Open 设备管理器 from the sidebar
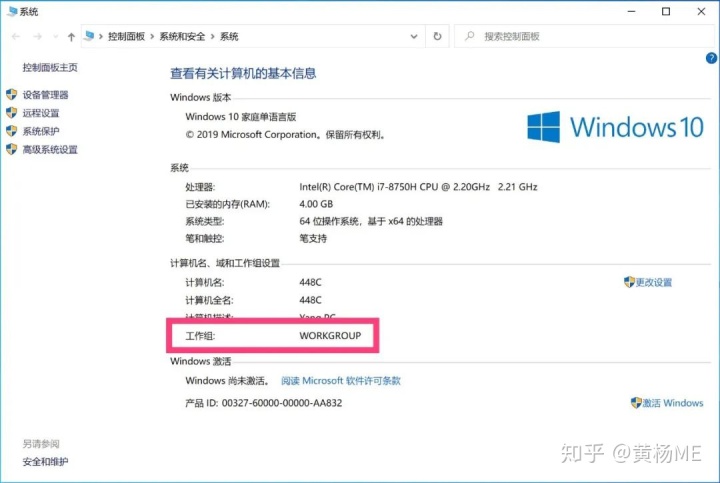 click(x=45, y=95)
